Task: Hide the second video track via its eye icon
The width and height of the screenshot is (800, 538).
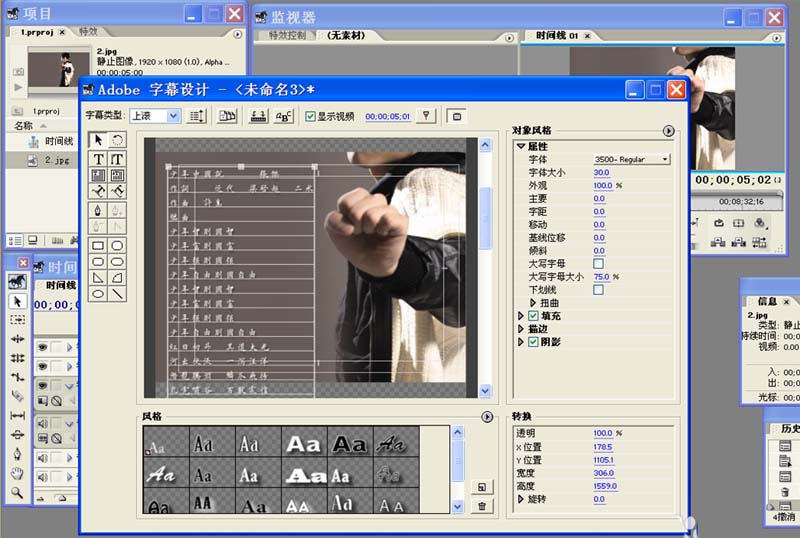Action: click(43, 366)
